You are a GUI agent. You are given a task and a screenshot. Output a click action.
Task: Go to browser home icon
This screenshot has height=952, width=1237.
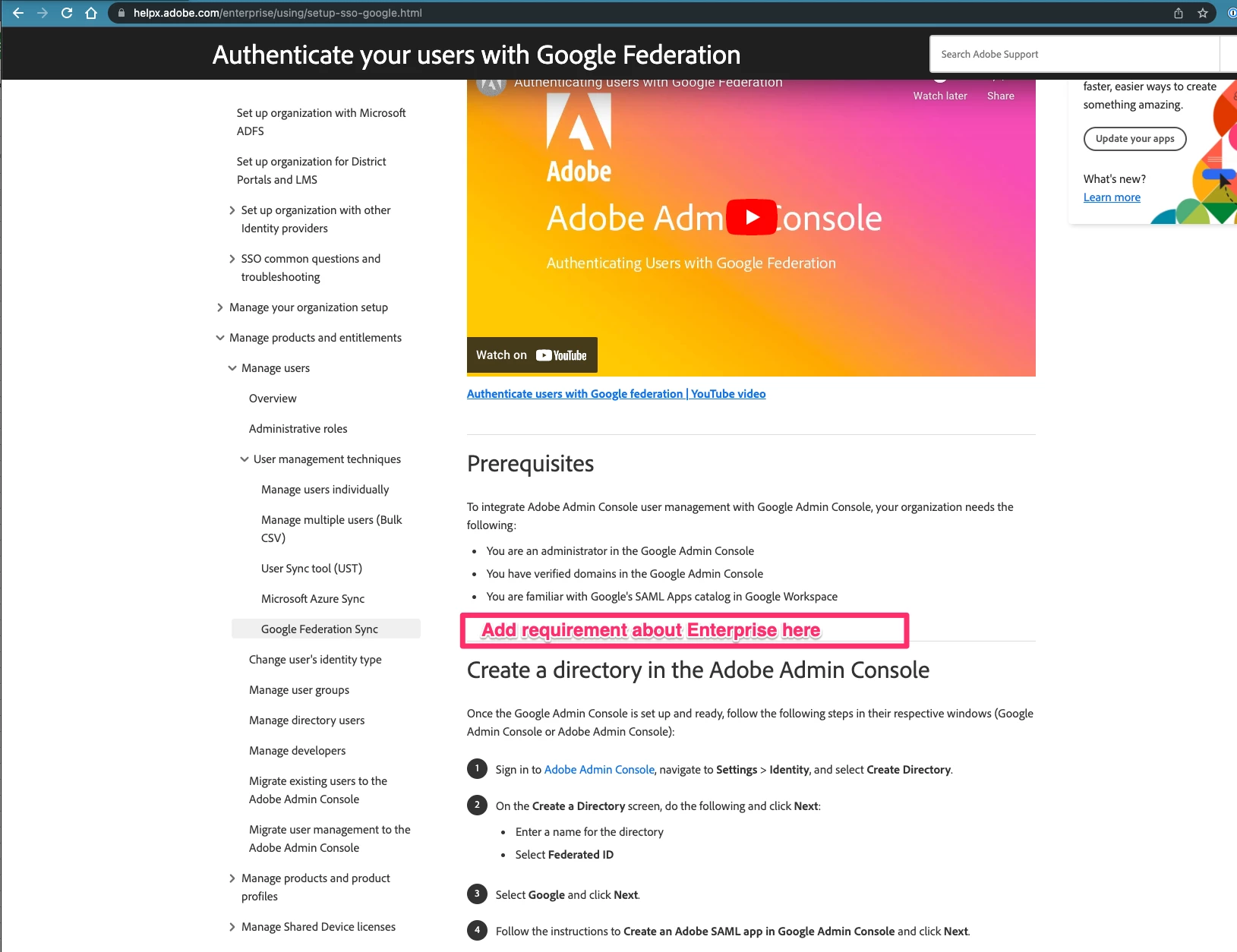91,13
